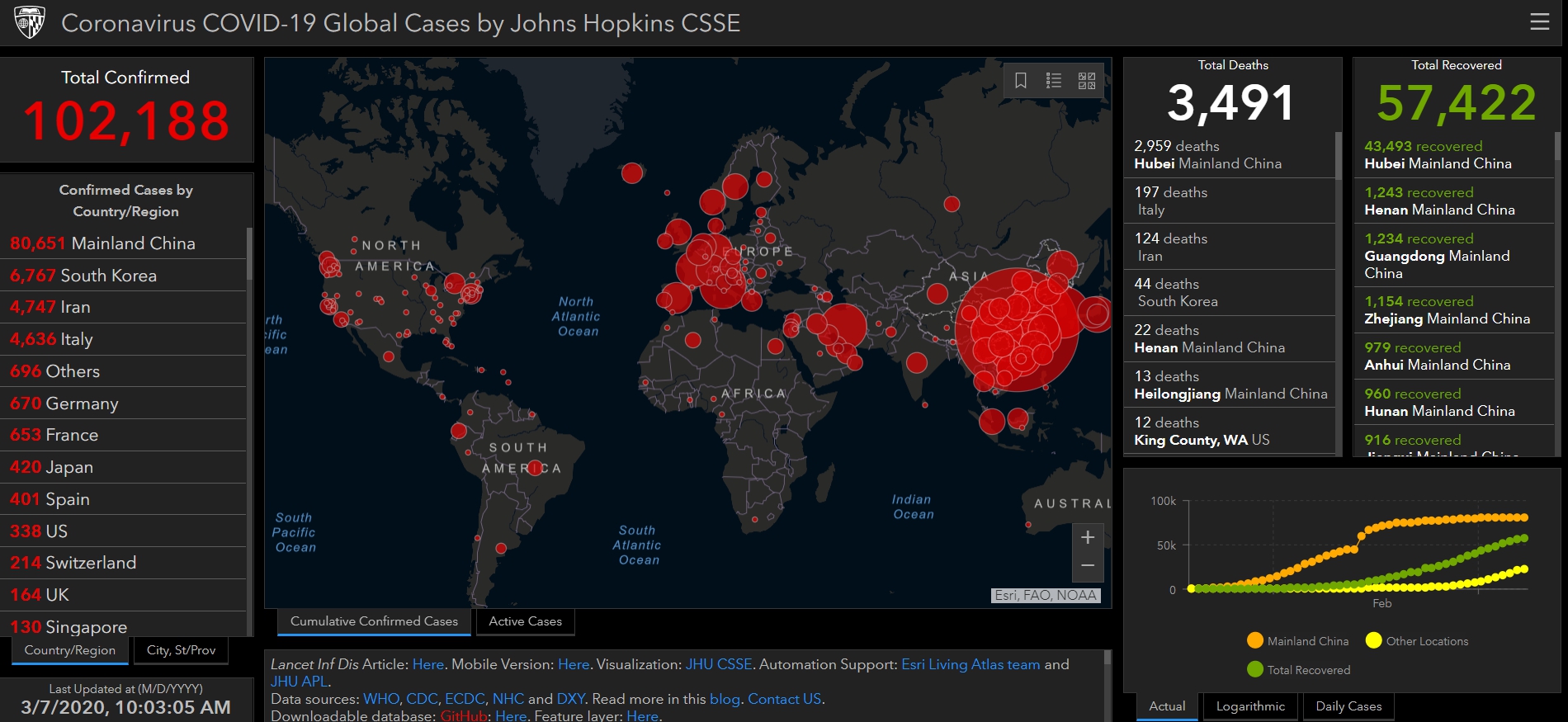Screen dimensions: 1568x722
Task: Select the 164 UK row
Action: 124,595
